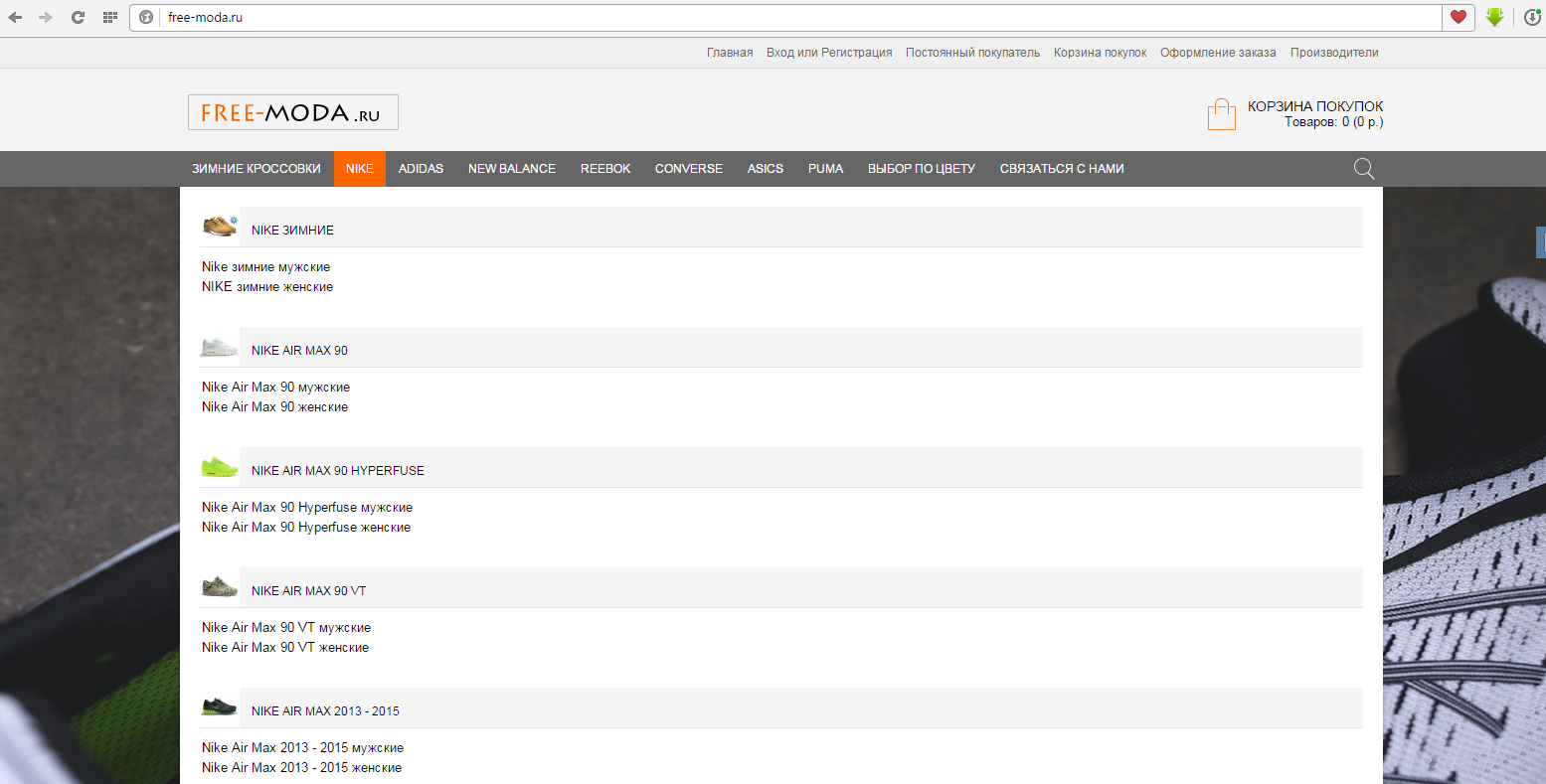This screenshot has height=784, width=1546.
Task: Open the site search magnifier icon
Action: [1364, 169]
